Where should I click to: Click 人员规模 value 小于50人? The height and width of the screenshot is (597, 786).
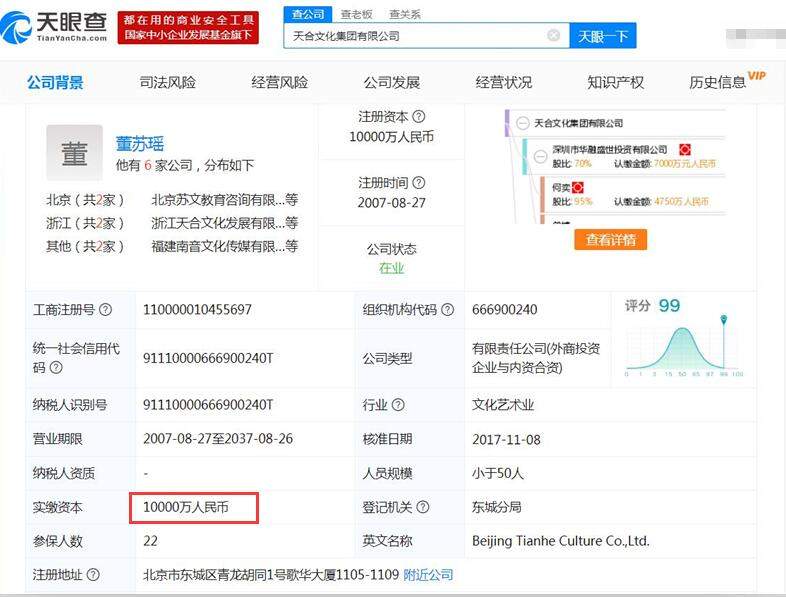tap(497, 473)
